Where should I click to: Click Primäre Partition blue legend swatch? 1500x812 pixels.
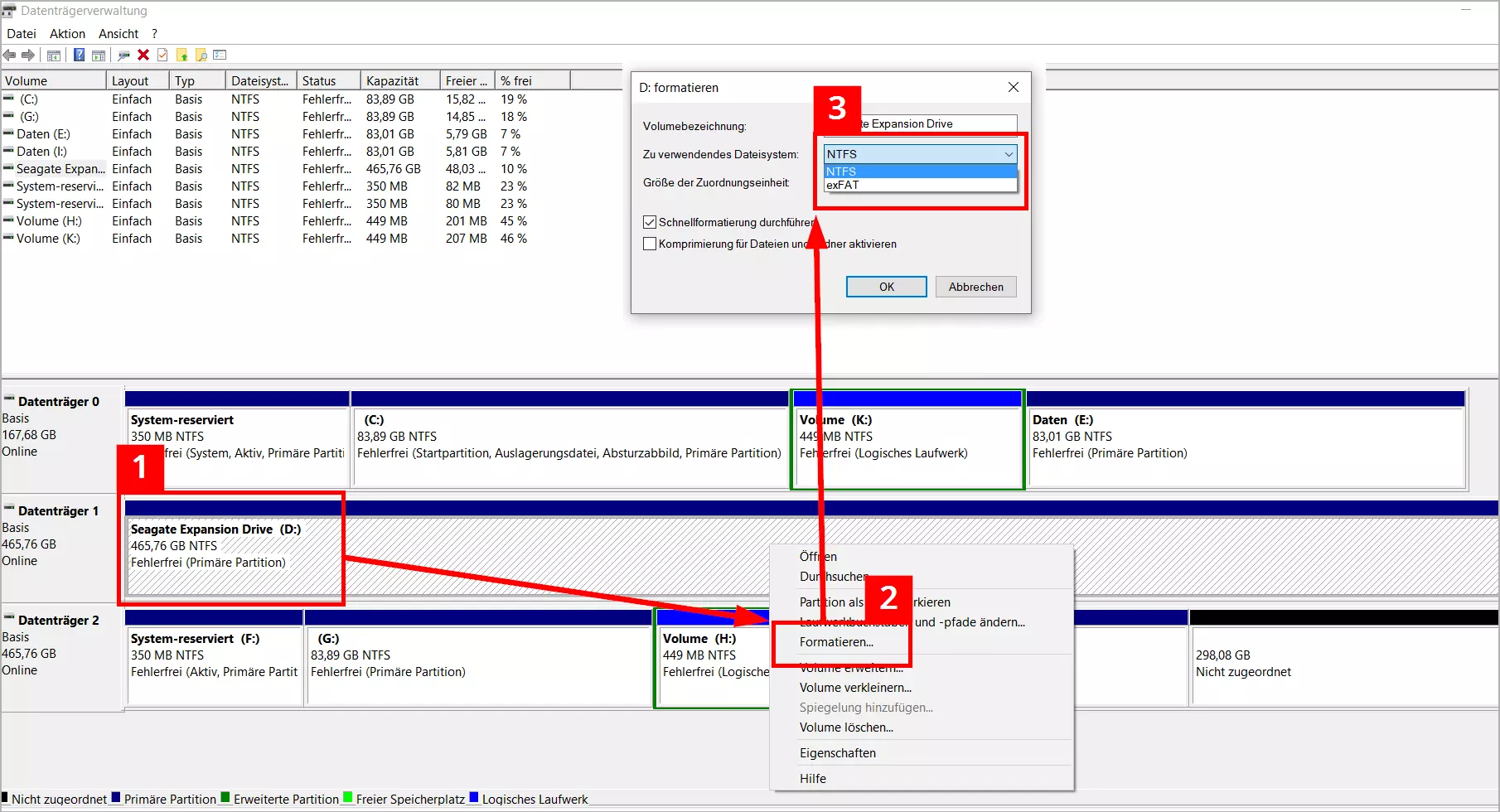[116, 798]
